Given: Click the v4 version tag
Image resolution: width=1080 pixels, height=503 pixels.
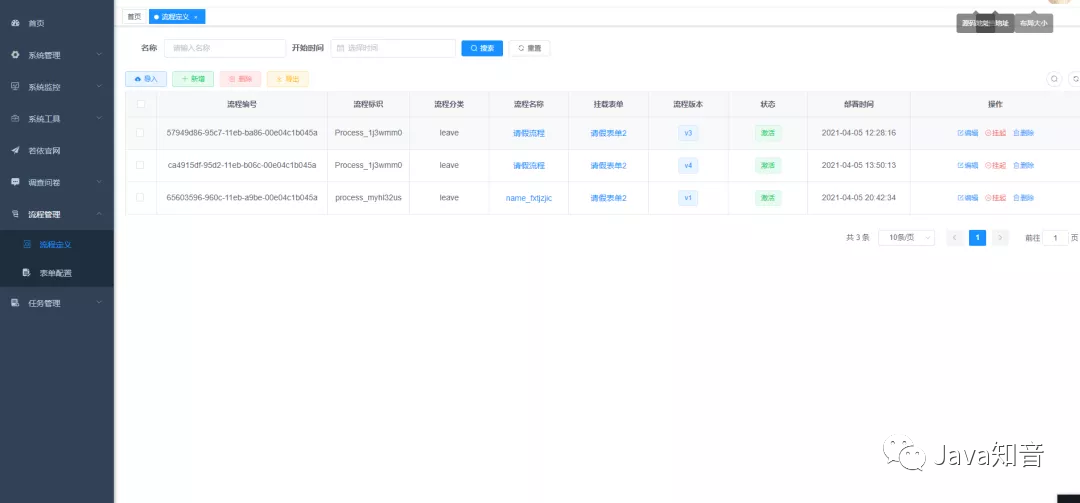Looking at the screenshot, I should coord(688,165).
